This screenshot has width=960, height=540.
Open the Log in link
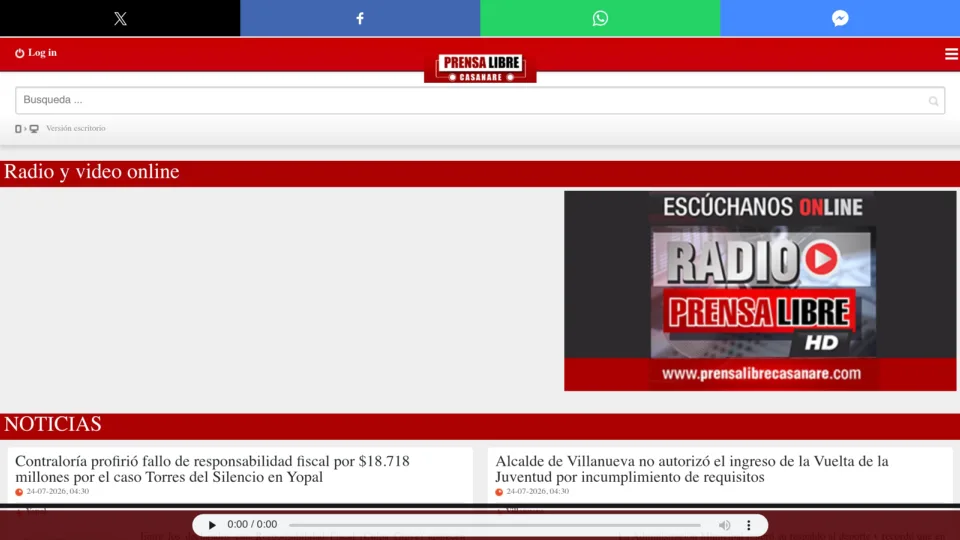pos(36,53)
